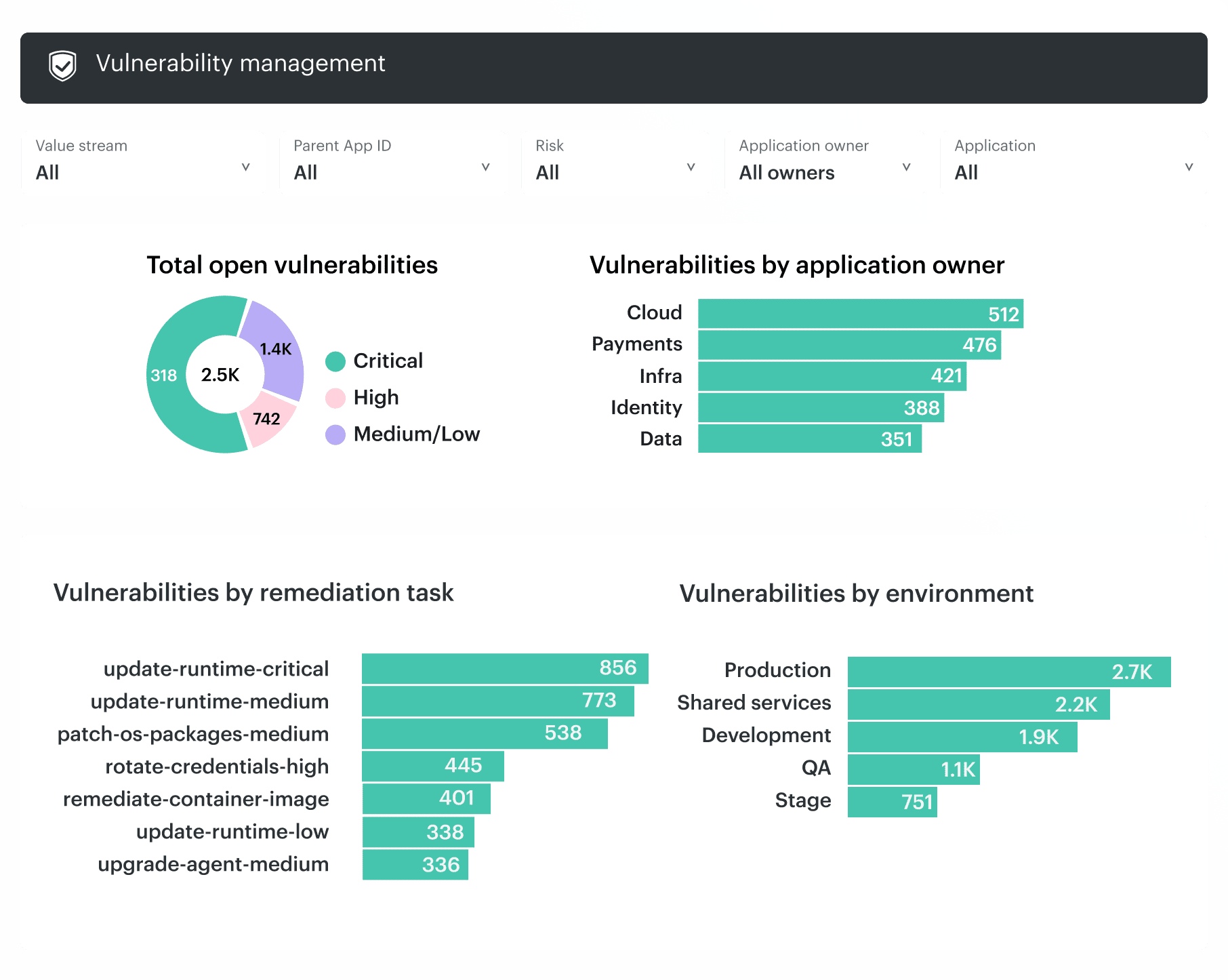The image size is (1228, 980).
Task: Select the Data bar showing 351
Action: 810,438
